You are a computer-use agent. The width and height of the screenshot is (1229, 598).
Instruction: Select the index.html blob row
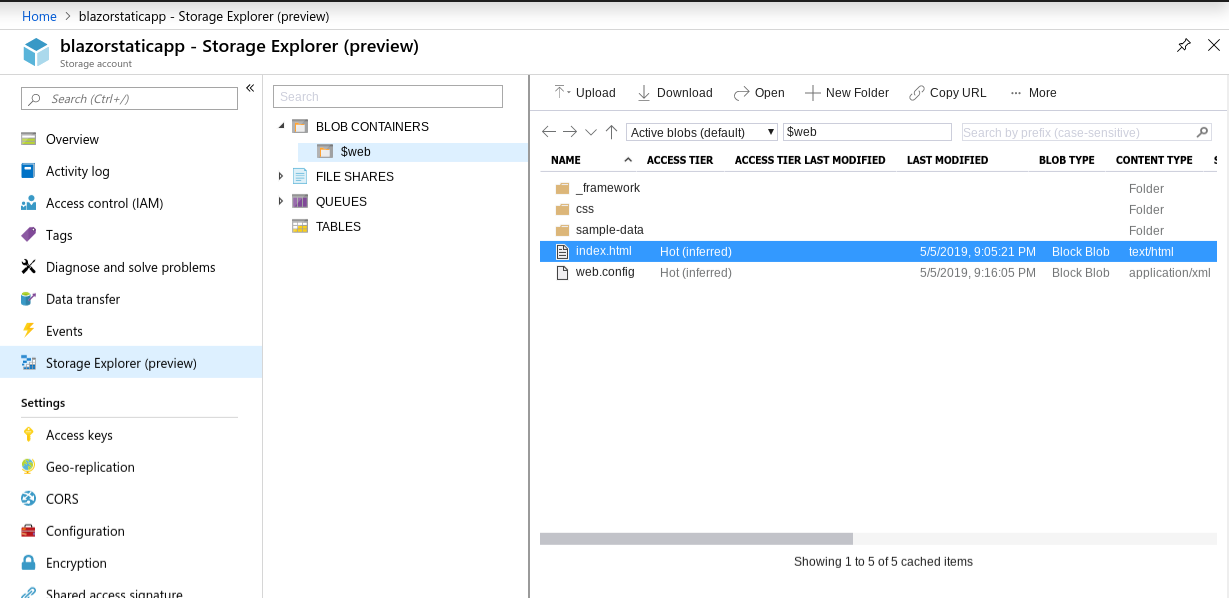tap(878, 251)
